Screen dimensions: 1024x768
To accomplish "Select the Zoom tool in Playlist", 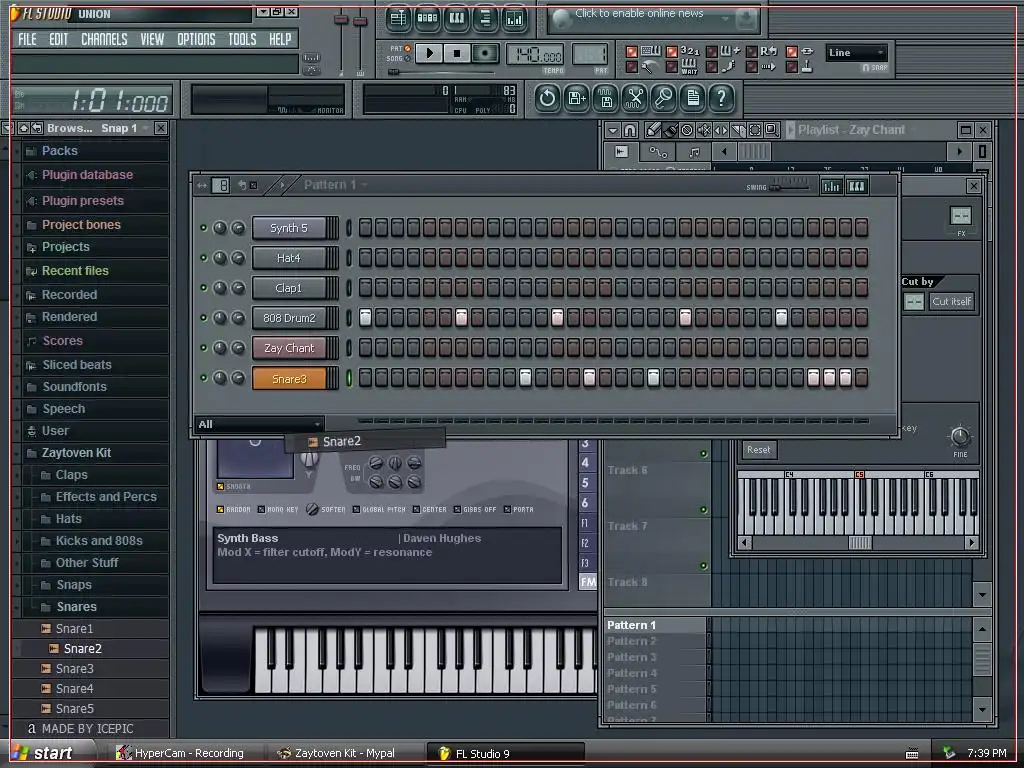I will coord(772,130).
